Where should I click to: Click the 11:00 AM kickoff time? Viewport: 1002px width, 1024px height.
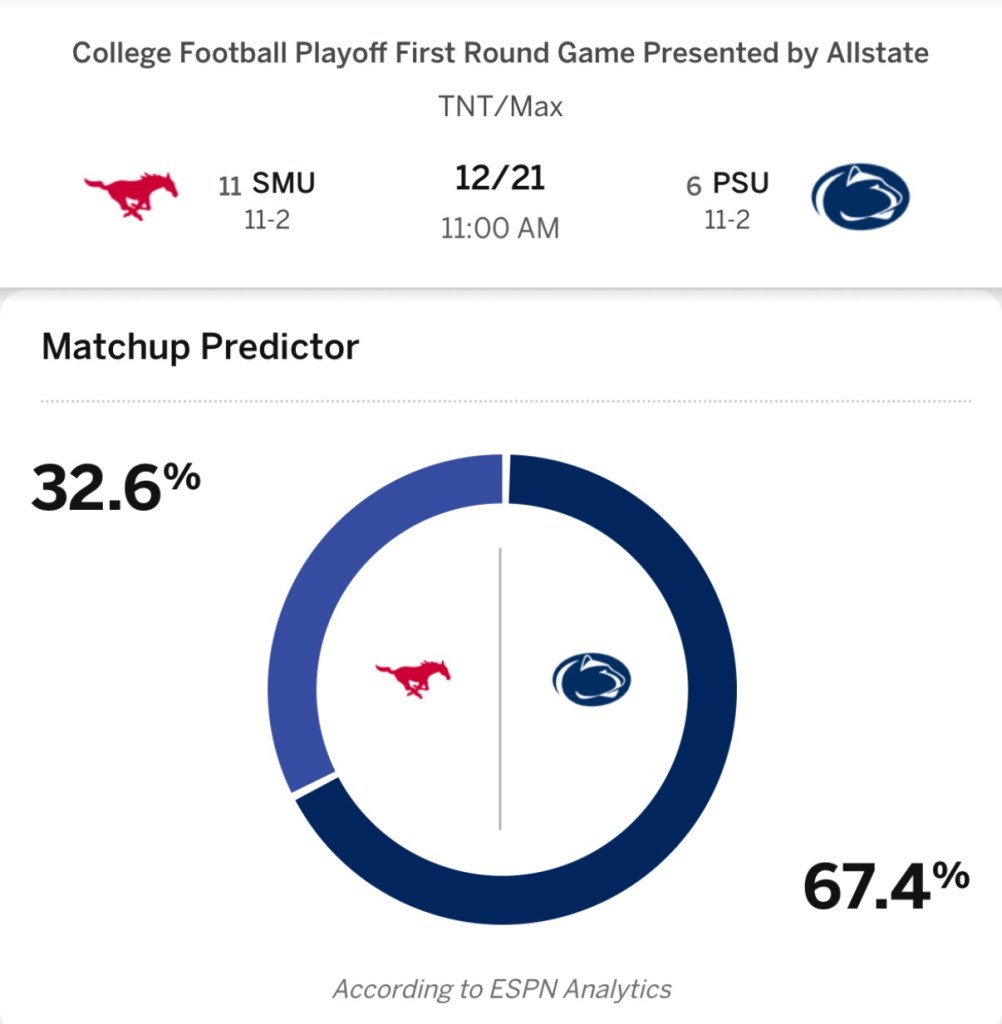tap(500, 228)
